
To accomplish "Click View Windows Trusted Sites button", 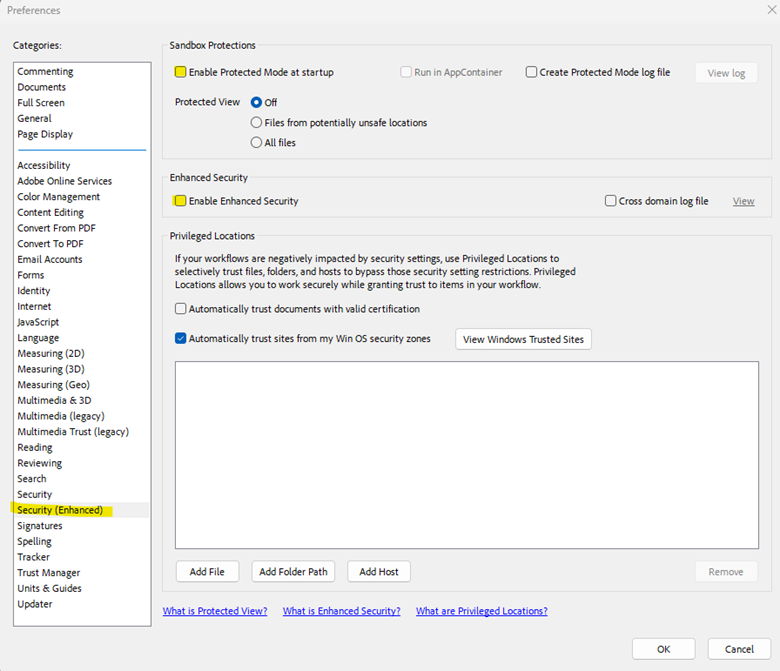I will pyautogui.click(x=523, y=339).
